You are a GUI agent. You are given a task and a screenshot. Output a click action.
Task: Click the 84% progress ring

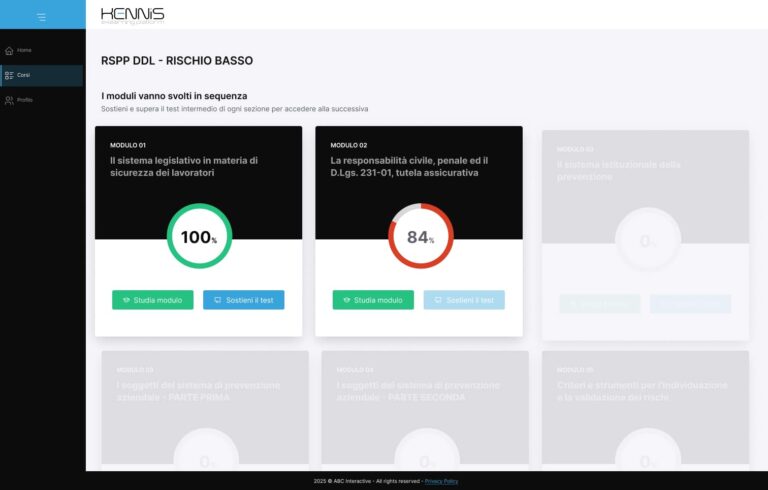tap(420, 236)
